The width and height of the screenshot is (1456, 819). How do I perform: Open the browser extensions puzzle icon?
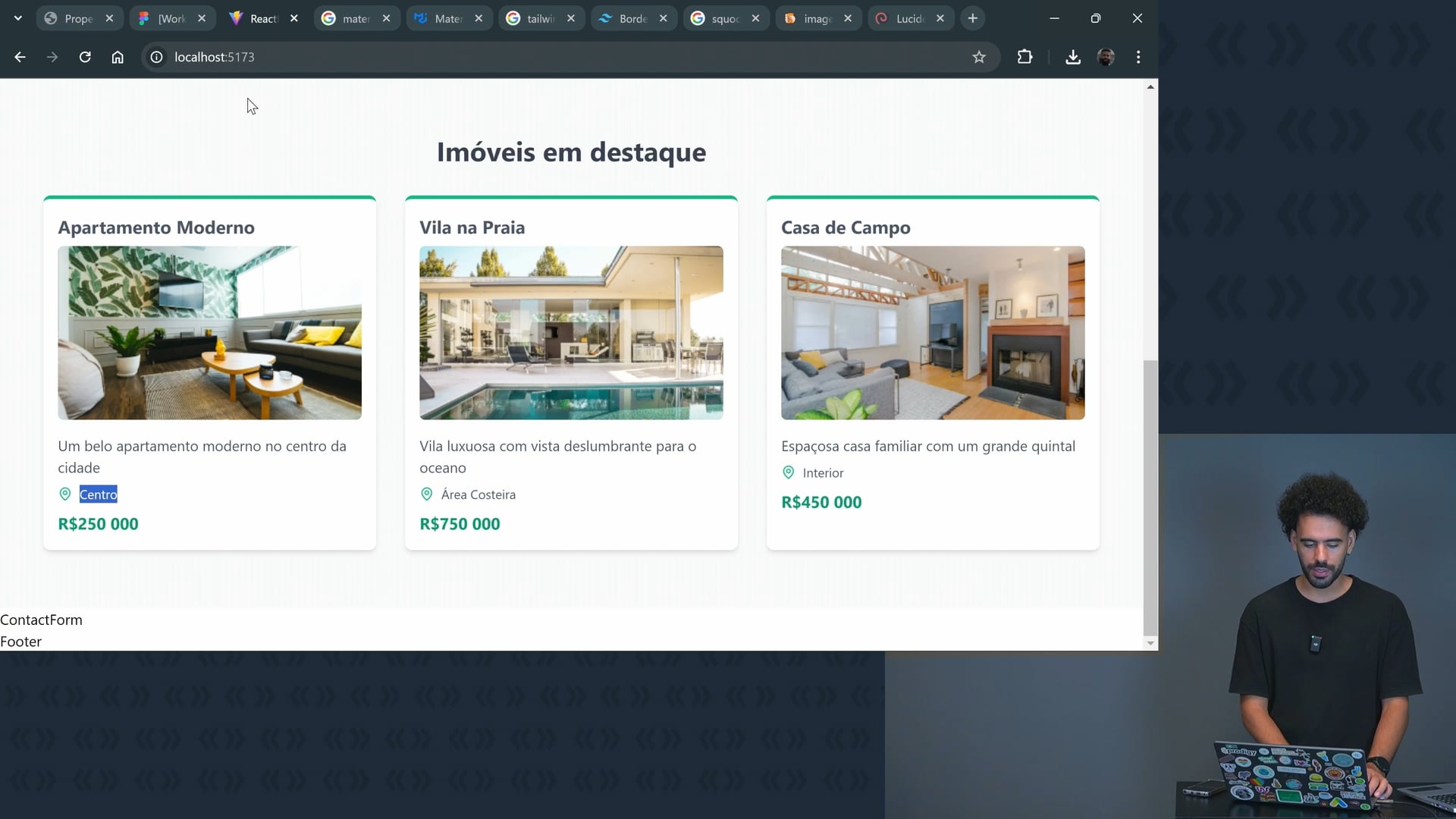[x=1025, y=57]
